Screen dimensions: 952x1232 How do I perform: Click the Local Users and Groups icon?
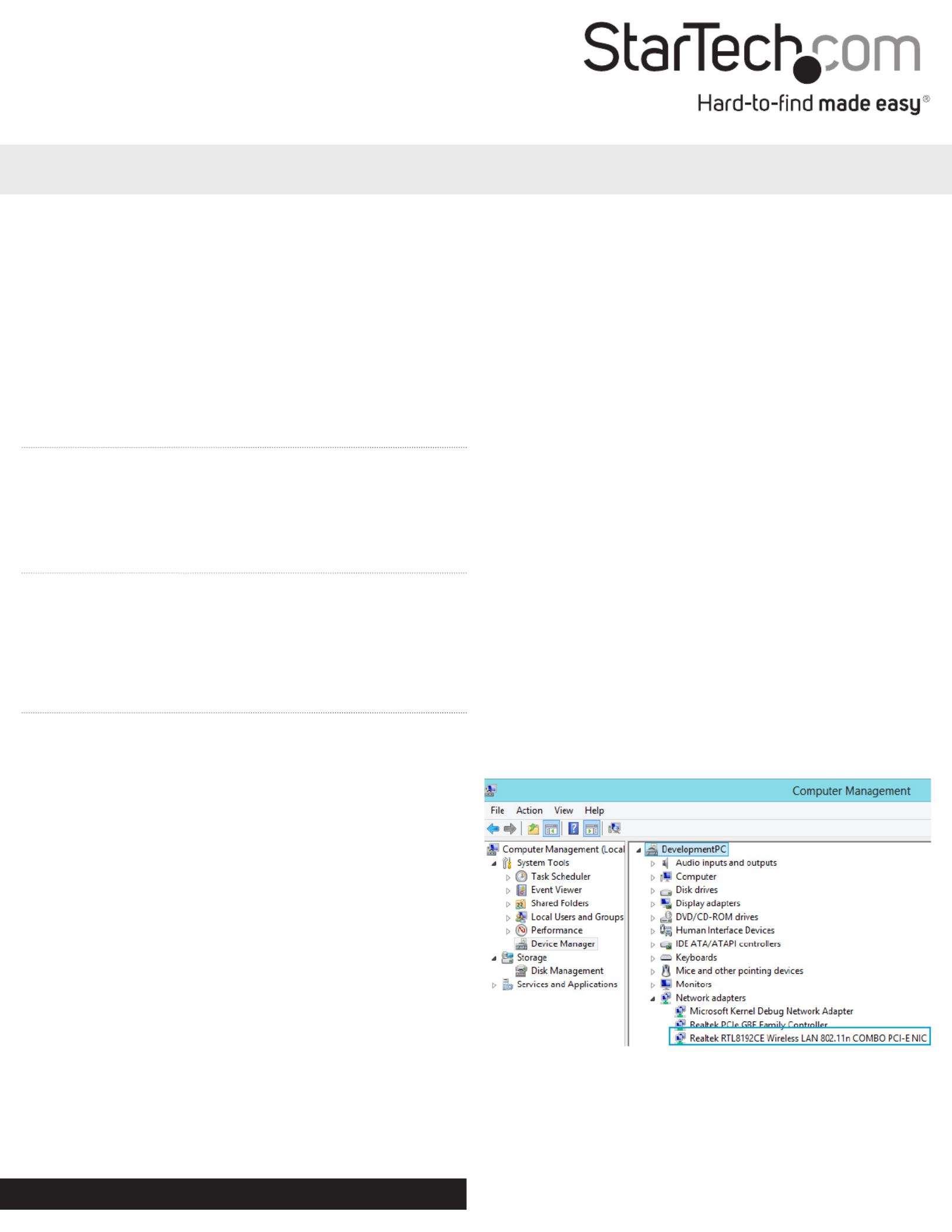click(521, 917)
